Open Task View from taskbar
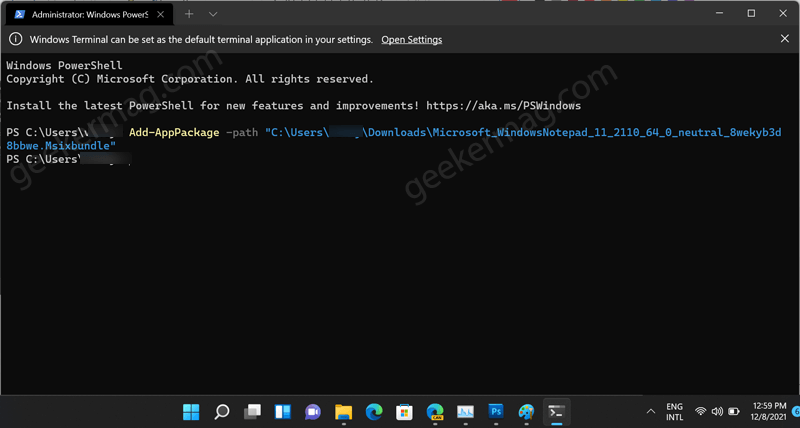The height and width of the screenshot is (428, 800). (252, 412)
